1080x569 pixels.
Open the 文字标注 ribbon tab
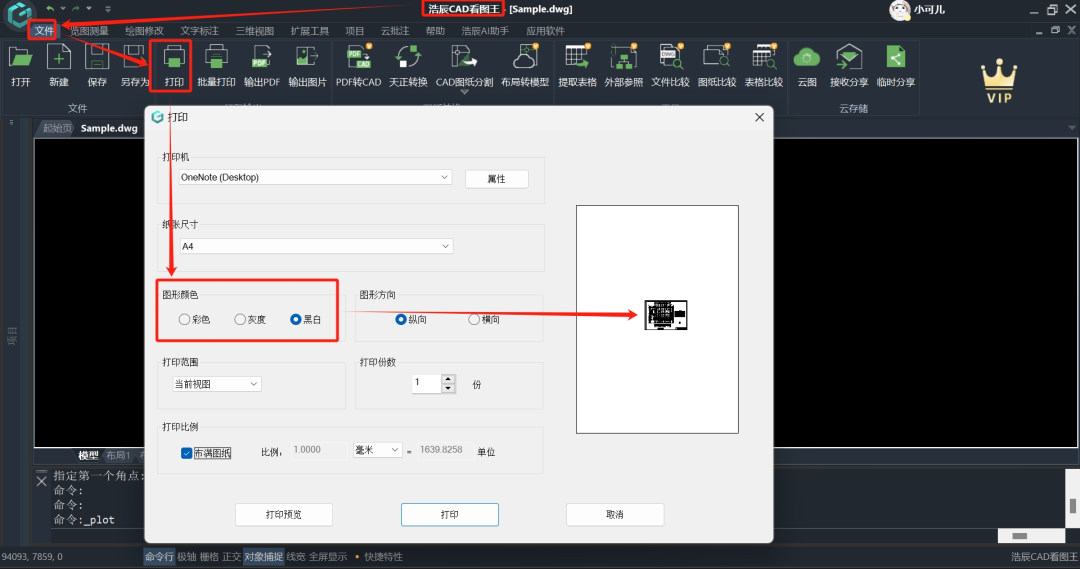pos(199,30)
